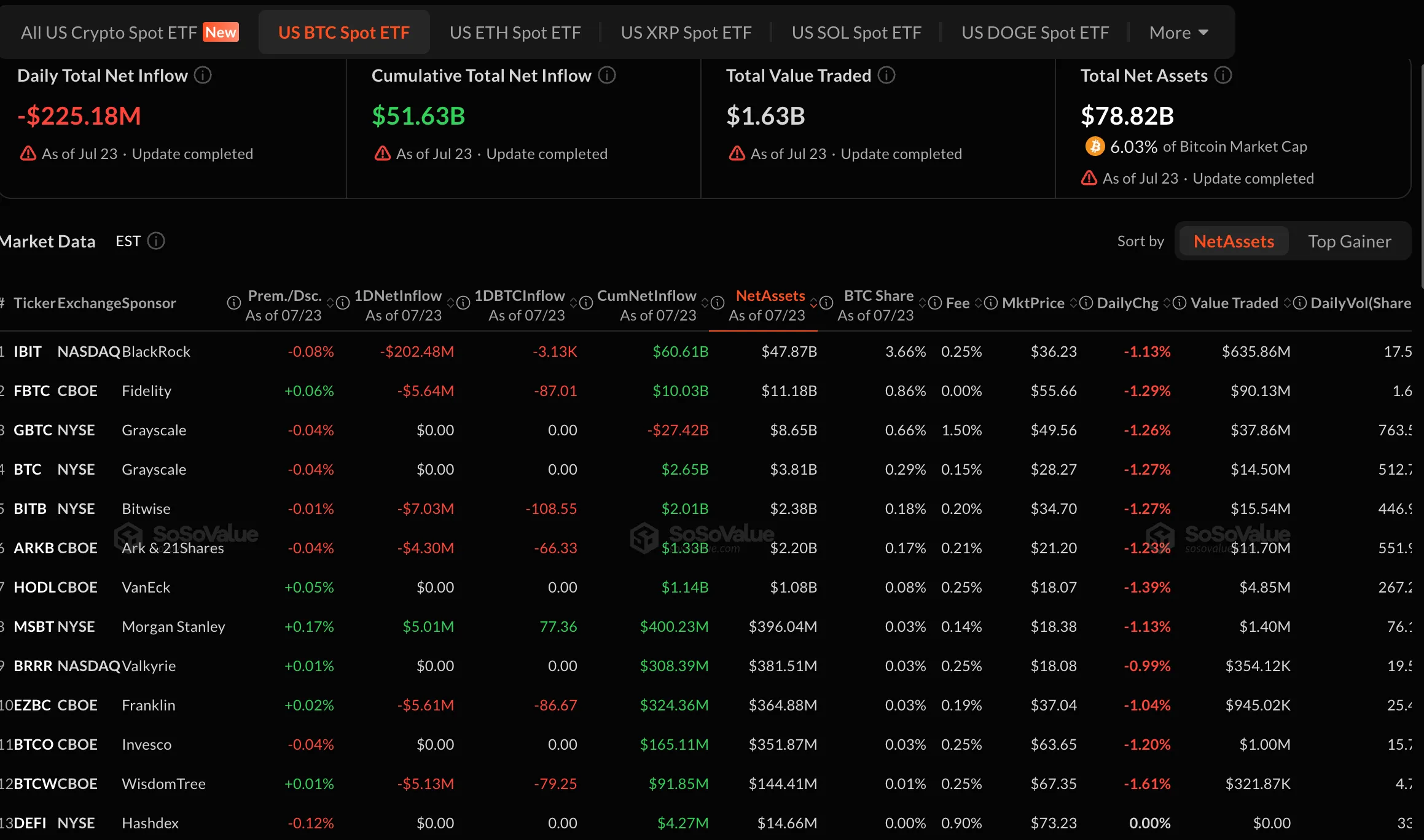Click sort arrows next to BTC Share

pos(922,303)
